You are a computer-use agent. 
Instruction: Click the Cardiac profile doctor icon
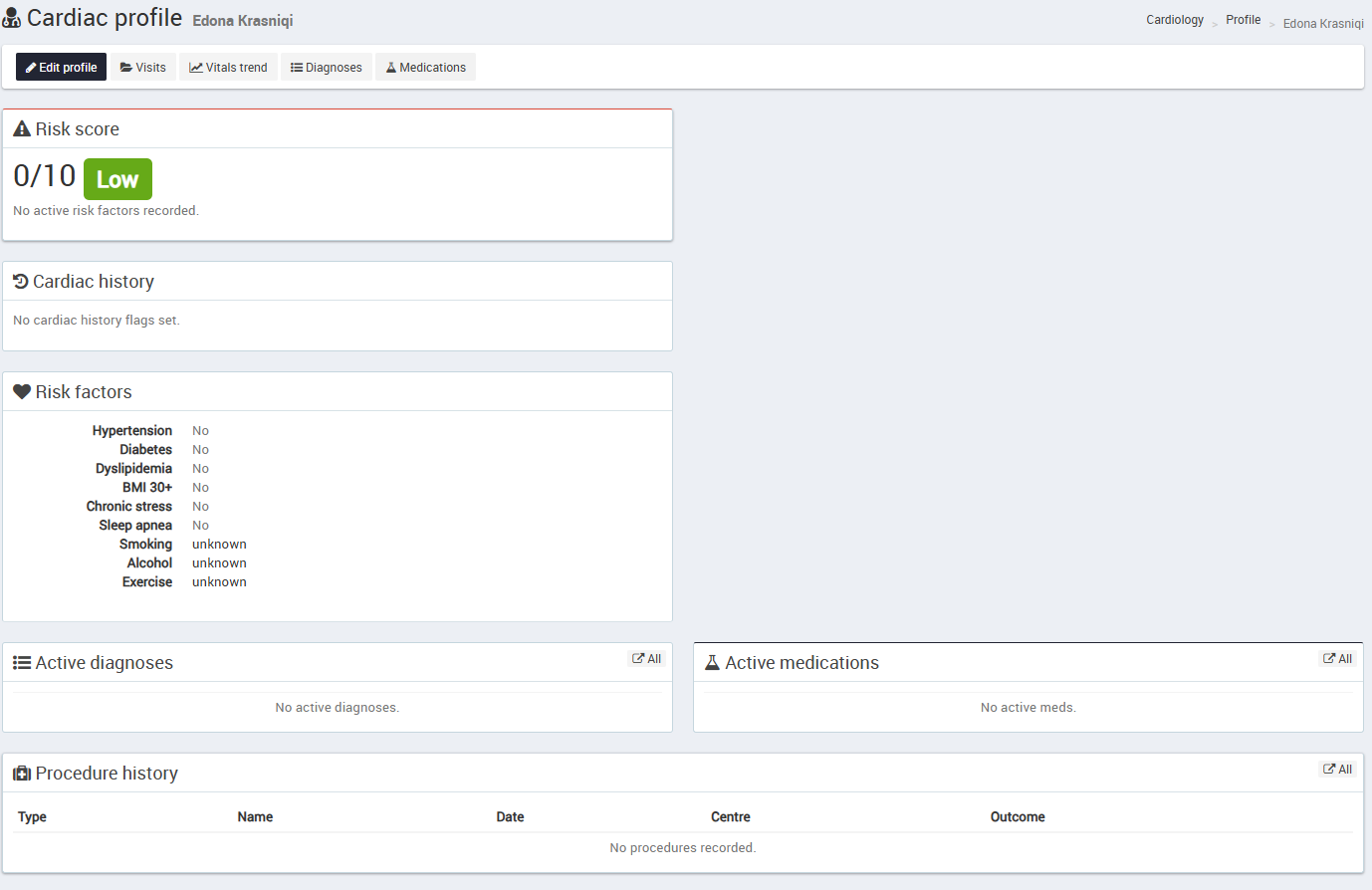pos(12,18)
